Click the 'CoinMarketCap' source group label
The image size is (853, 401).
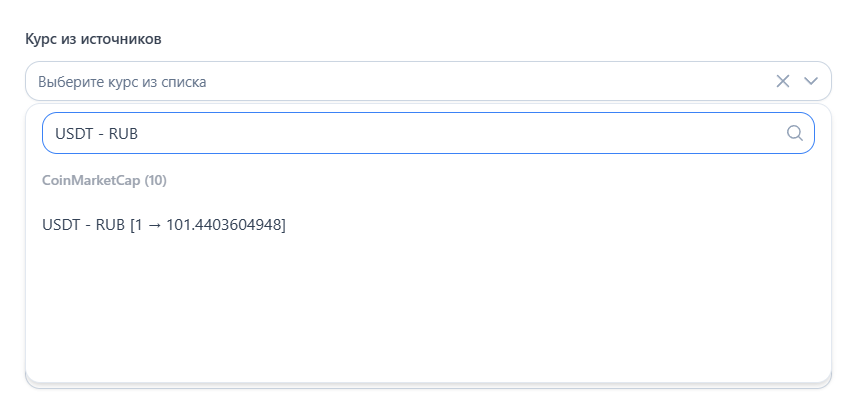91,181
